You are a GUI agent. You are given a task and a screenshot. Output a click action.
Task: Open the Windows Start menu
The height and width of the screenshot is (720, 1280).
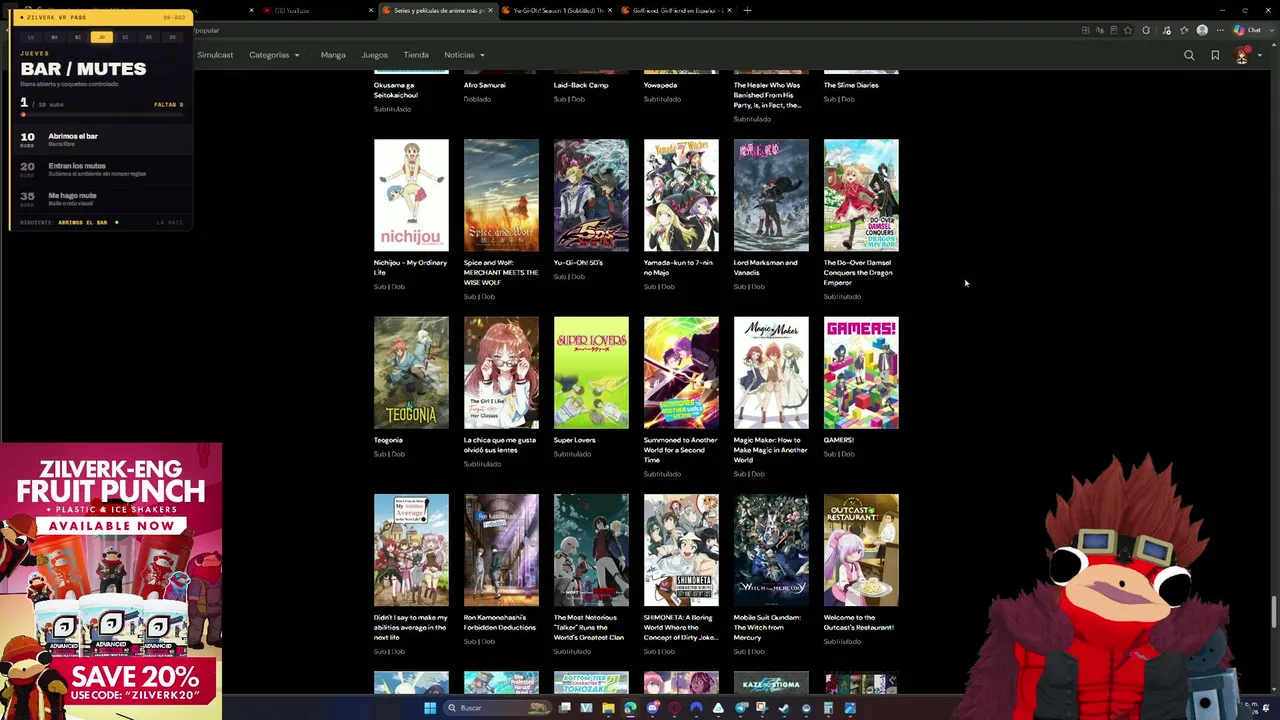(x=430, y=708)
